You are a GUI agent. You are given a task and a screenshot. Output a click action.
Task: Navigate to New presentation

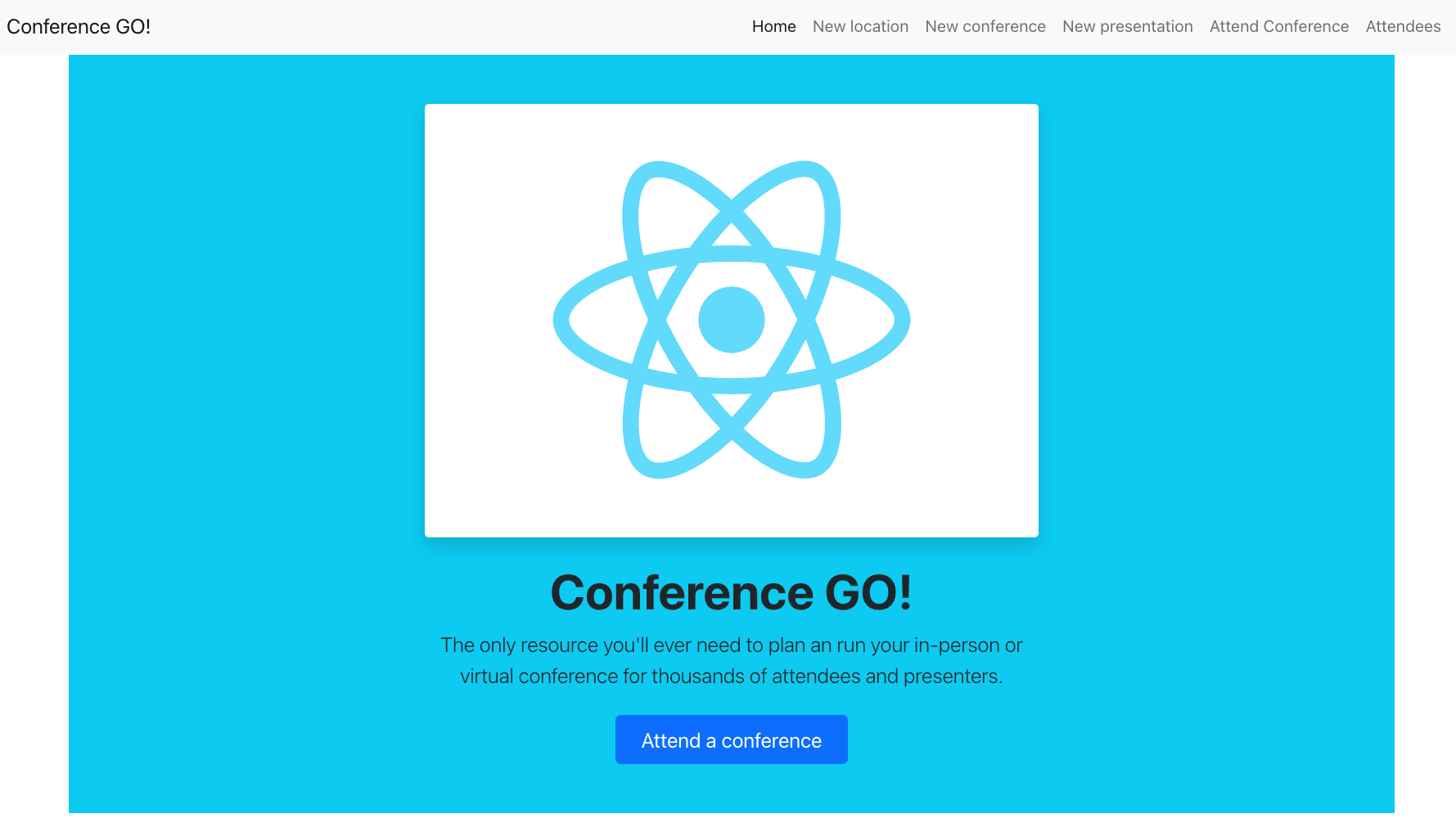(1127, 26)
